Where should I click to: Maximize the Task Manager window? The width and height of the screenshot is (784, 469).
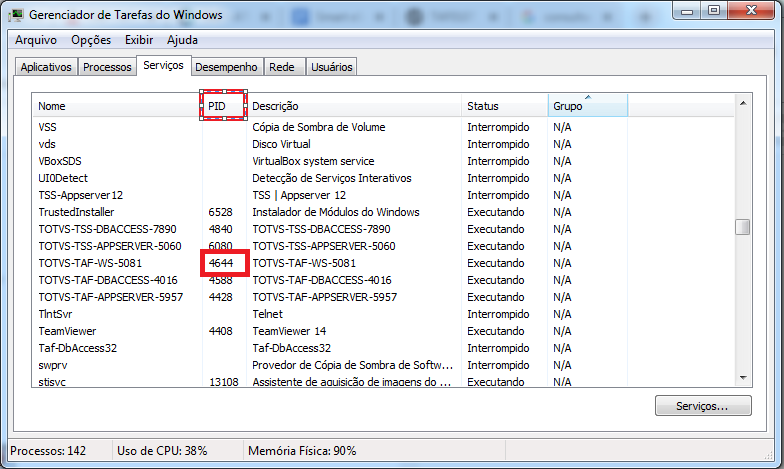click(x=714, y=11)
